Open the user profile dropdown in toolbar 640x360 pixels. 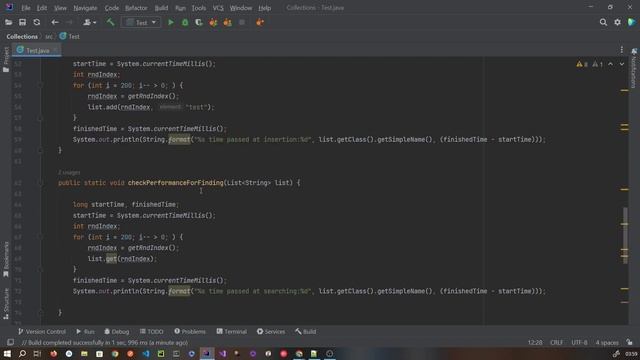pyautogui.click(x=89, y=22)
